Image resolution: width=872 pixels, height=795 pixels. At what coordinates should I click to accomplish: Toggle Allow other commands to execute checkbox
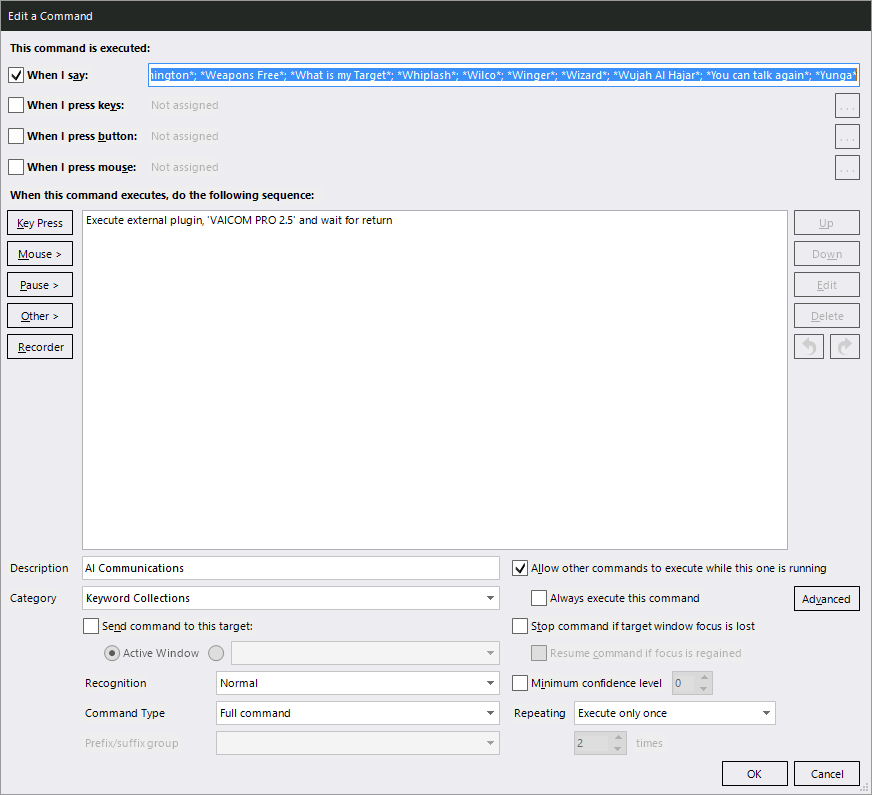[x=520, y=568]
